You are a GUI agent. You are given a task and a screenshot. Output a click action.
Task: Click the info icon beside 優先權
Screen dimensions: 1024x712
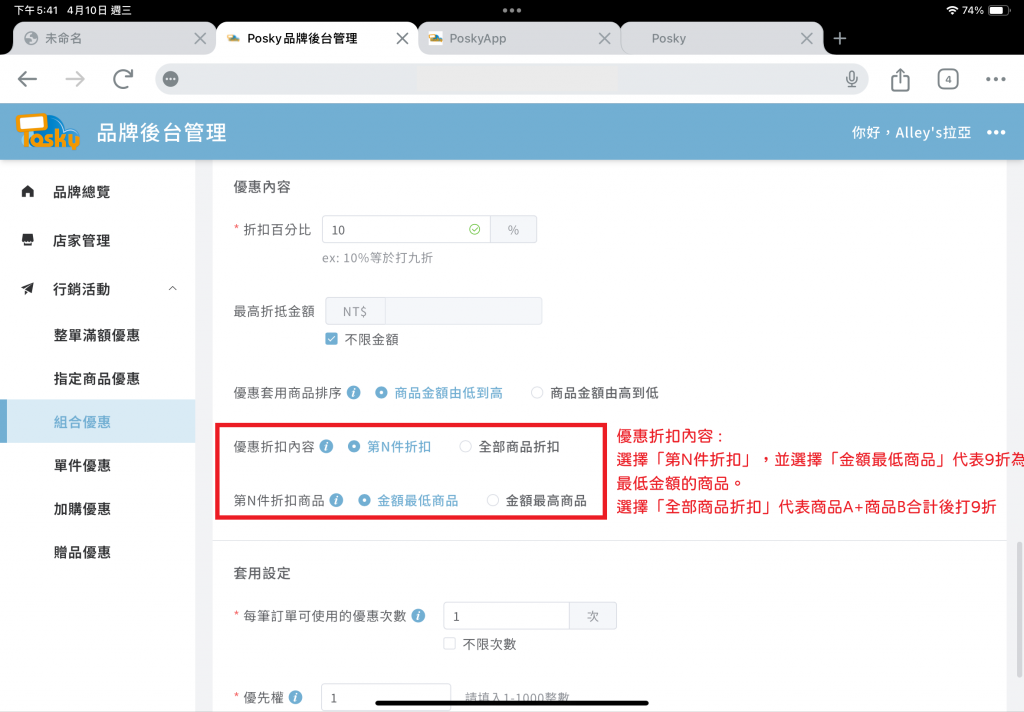[x=296, y=697]
